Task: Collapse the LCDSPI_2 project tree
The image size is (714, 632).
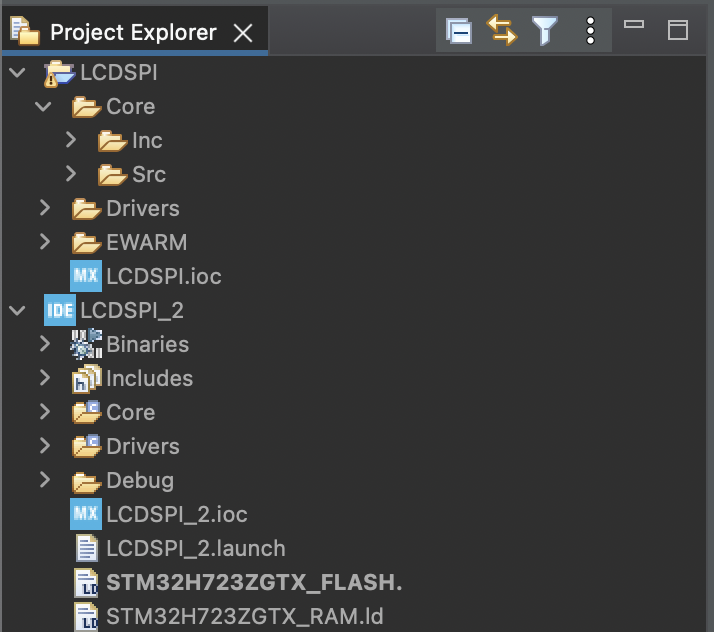Action: pos(17,310)
